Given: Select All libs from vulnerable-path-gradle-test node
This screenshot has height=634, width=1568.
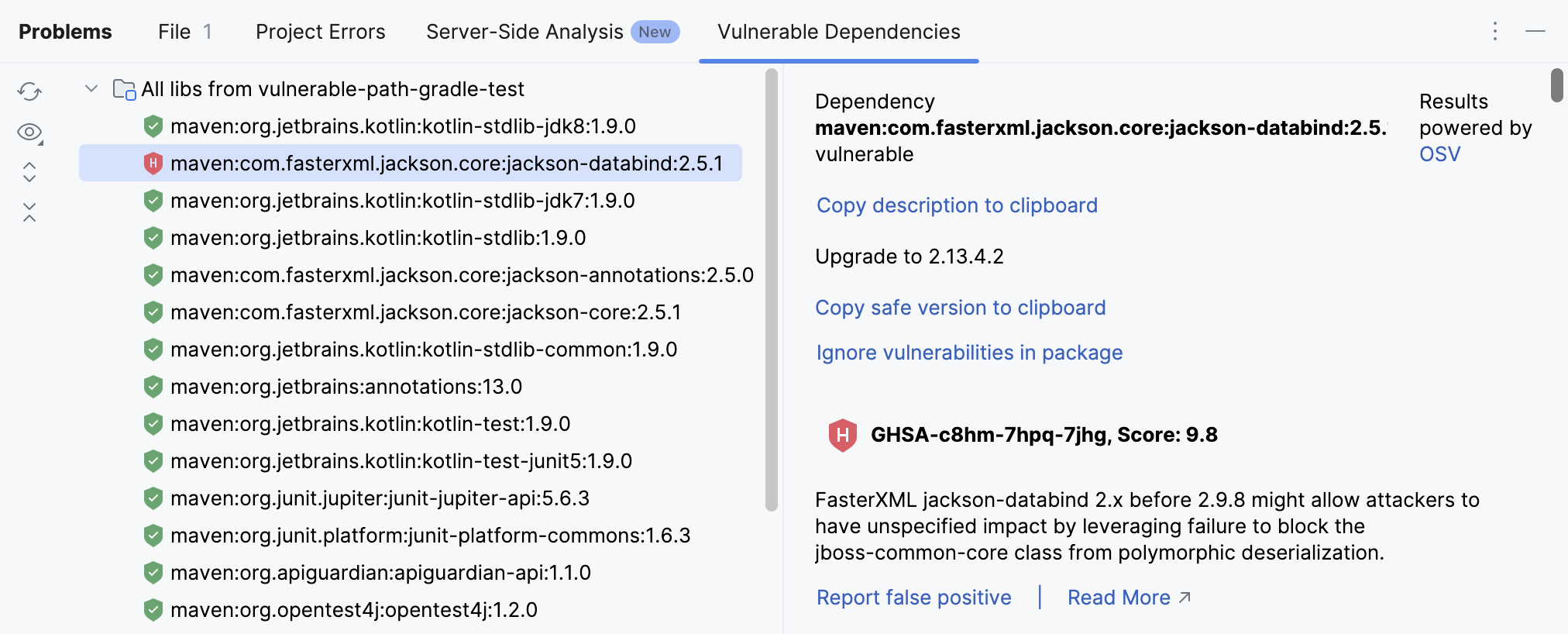Looking at the screenshot, I should coord(332,89).
